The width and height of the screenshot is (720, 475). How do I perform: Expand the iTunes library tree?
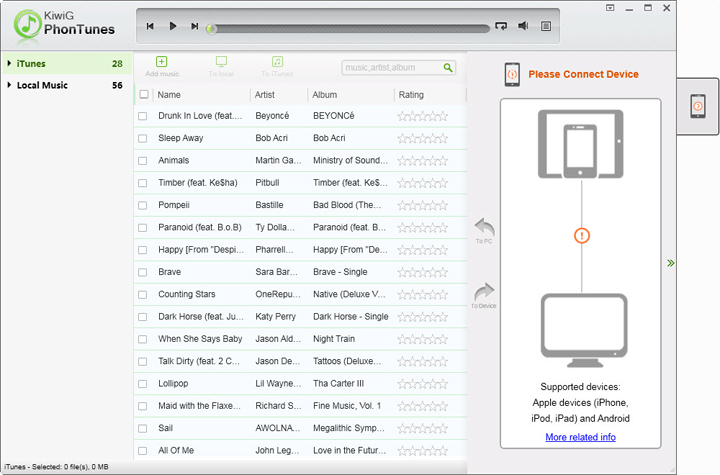click(9, 63)
